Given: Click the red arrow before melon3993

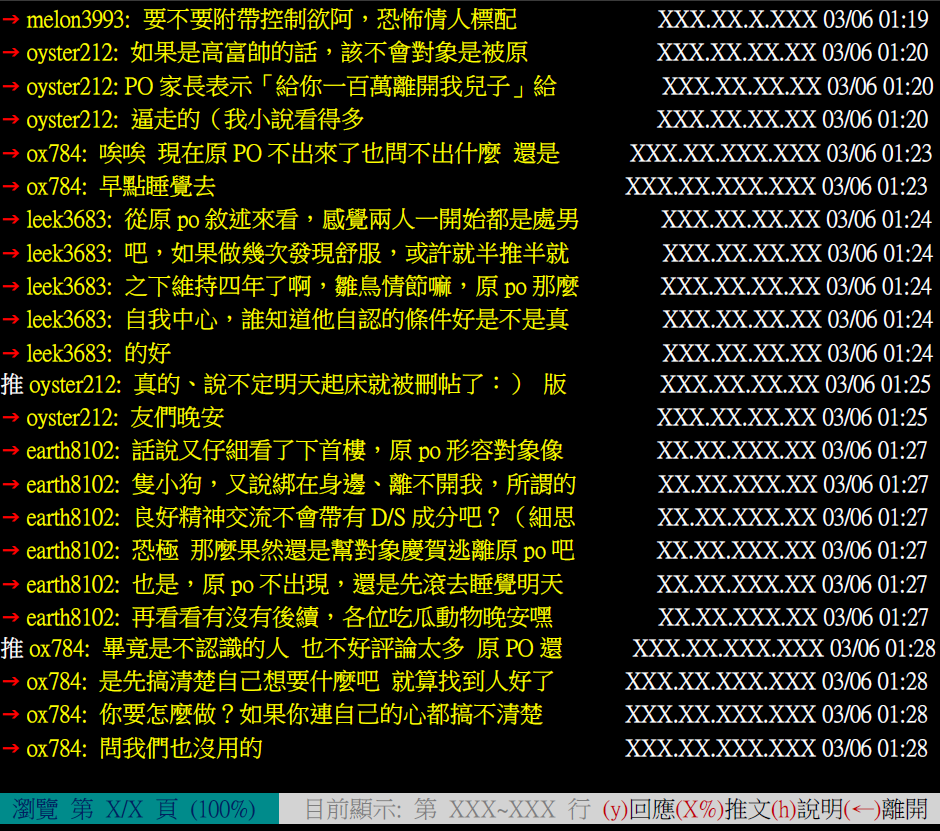Looking at the screenshot, I should [x=11, y=20].
